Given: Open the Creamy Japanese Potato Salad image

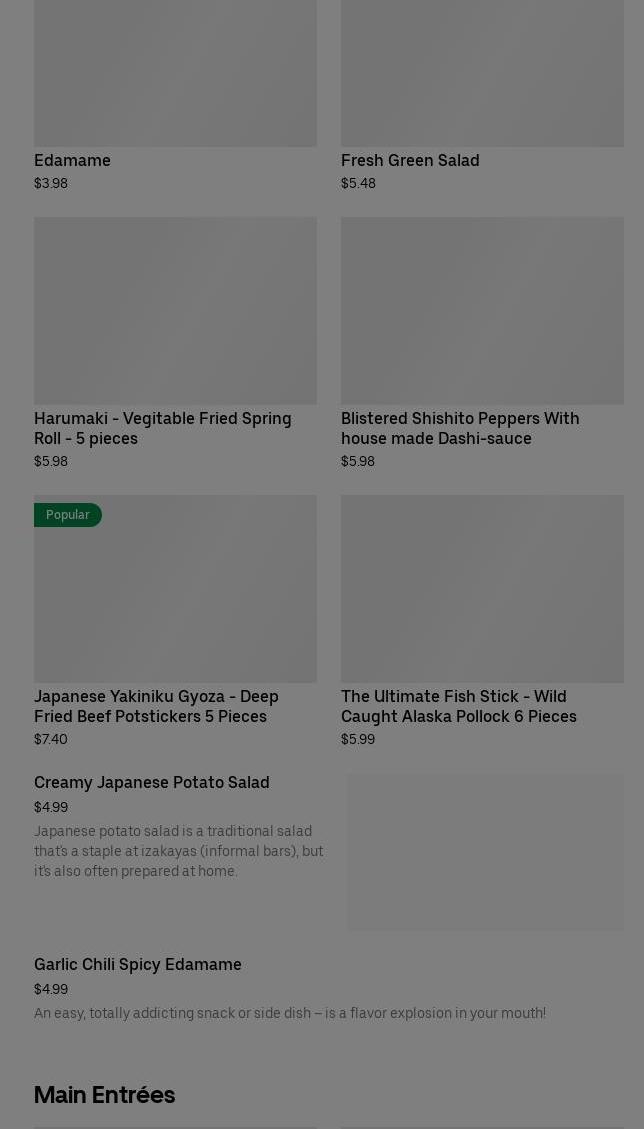Looking at the screenshot, I should (x=485, y=852).
